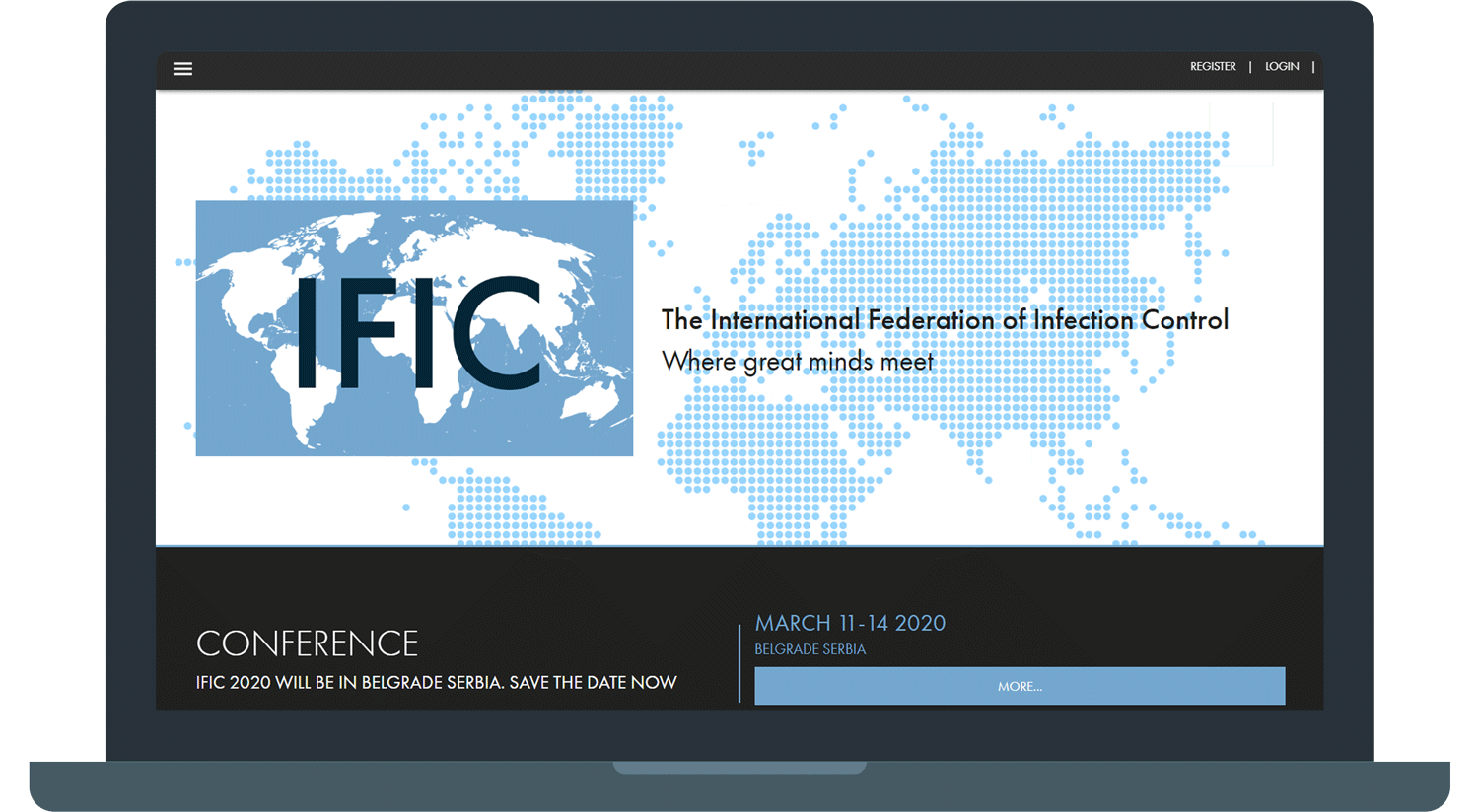
Task: Click the 'MARCH 11-14 2020' date text
Action: pyautogui.click(x=850, y=623)
